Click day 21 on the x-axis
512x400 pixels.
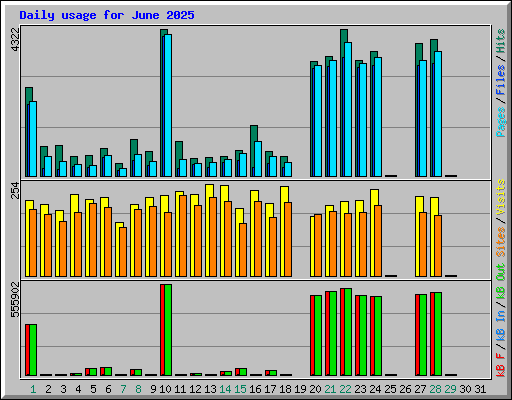[330, 389]
